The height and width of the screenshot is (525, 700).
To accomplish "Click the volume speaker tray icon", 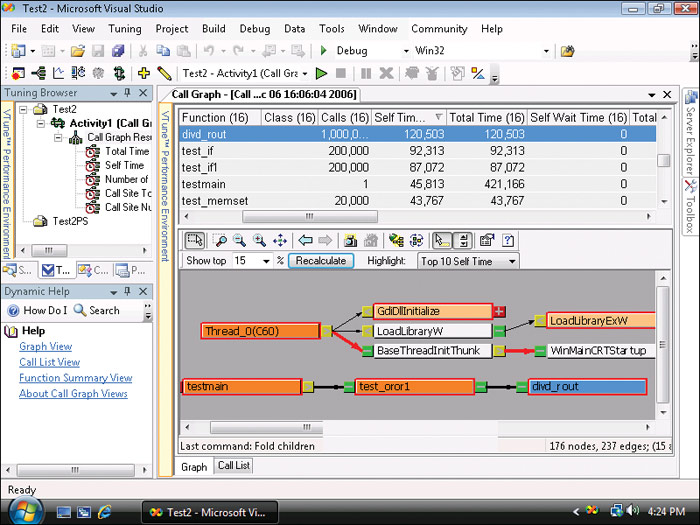I will [x=632, y=510].
